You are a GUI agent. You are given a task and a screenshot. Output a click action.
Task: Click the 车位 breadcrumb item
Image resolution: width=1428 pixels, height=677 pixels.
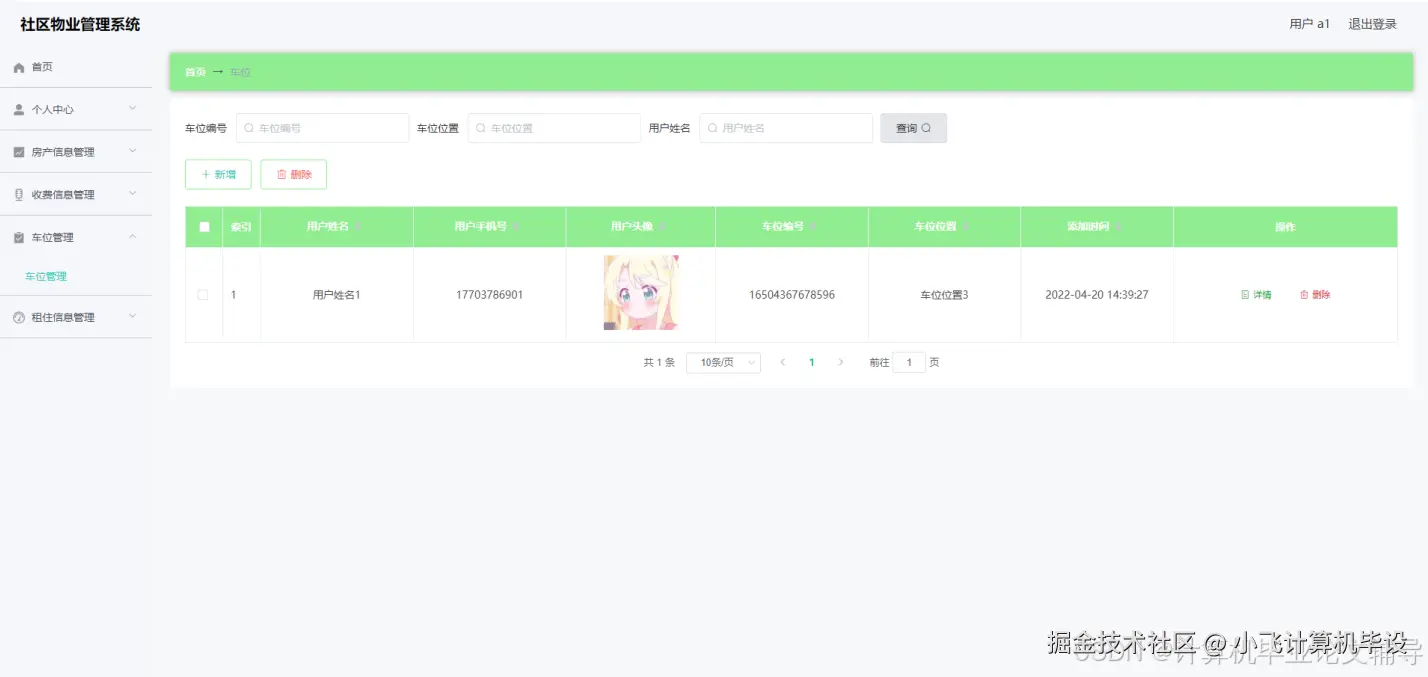pyautogui.click(x=240, y=72)
